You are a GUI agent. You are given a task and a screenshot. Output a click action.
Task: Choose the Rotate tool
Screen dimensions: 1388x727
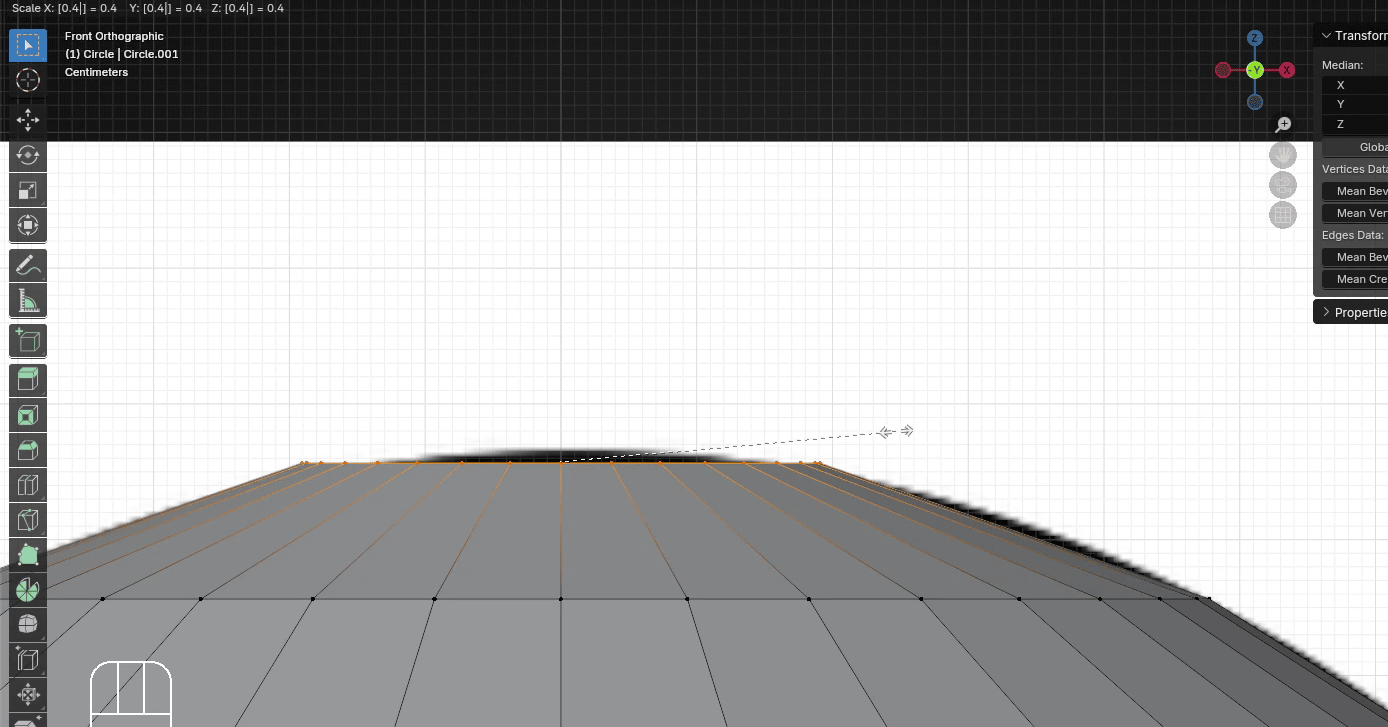(28, 155)
